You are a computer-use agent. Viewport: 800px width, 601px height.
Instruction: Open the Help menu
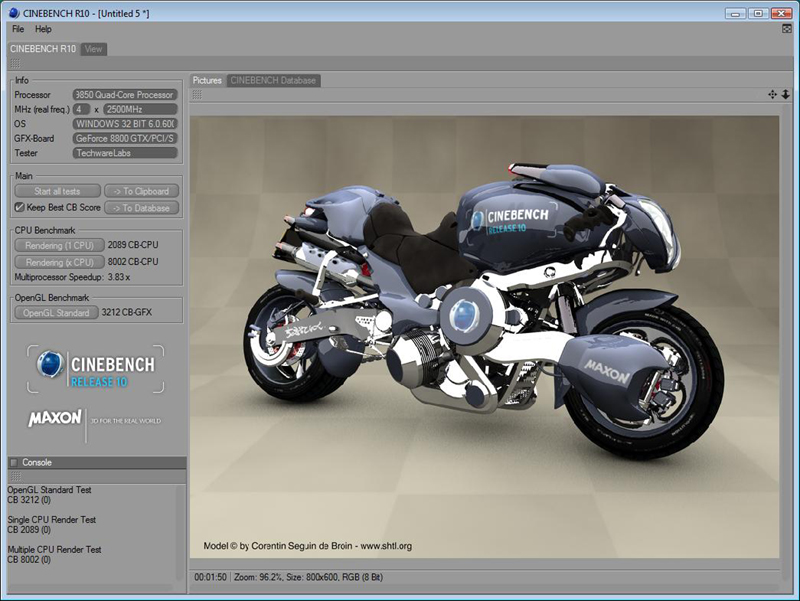coord(43,29)
